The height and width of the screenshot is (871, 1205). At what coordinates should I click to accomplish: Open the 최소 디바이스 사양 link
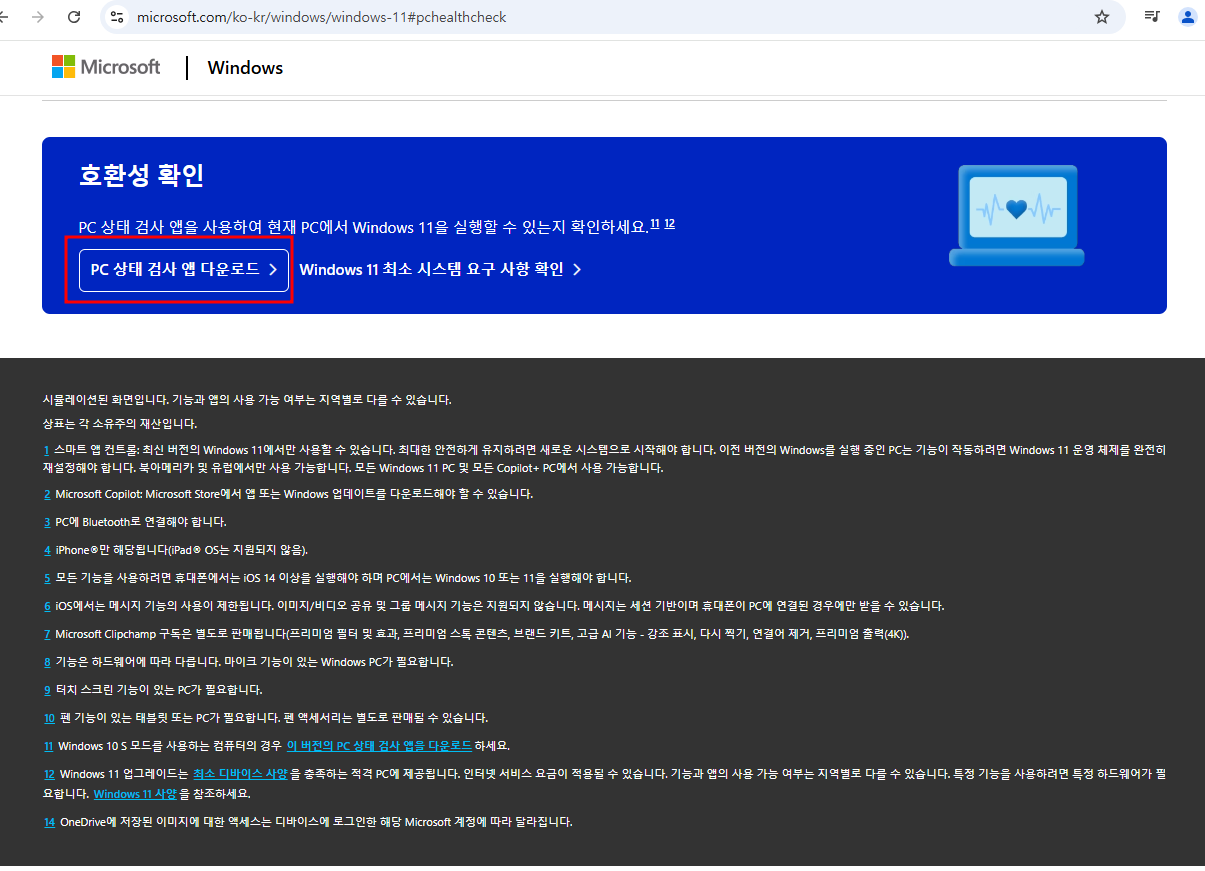(240, 774)
